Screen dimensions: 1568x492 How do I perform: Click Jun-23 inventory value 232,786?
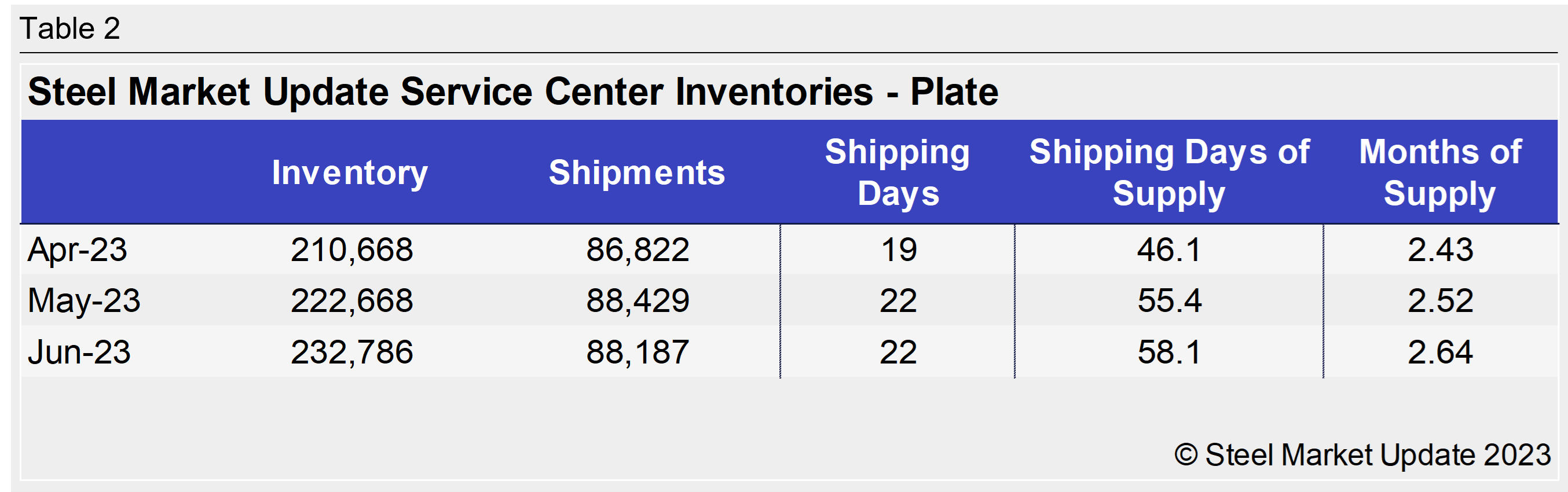pos(352,352)
